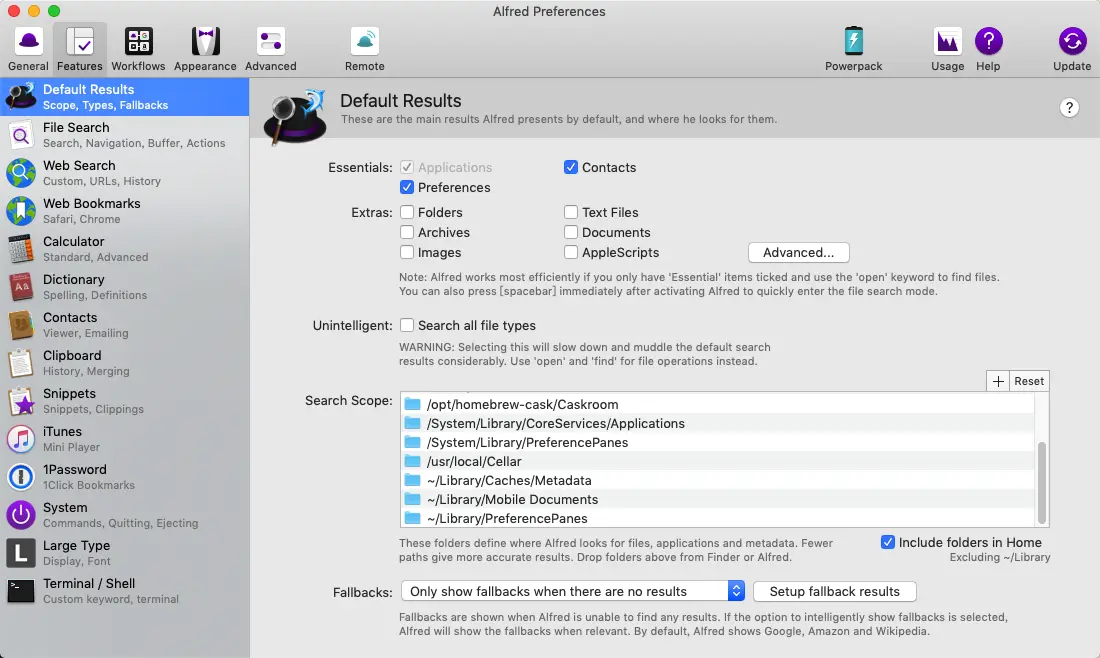This screenshot has width=1100, height=658.
Task: Uncheck Include folders in Home
Action: click(888, 542)
